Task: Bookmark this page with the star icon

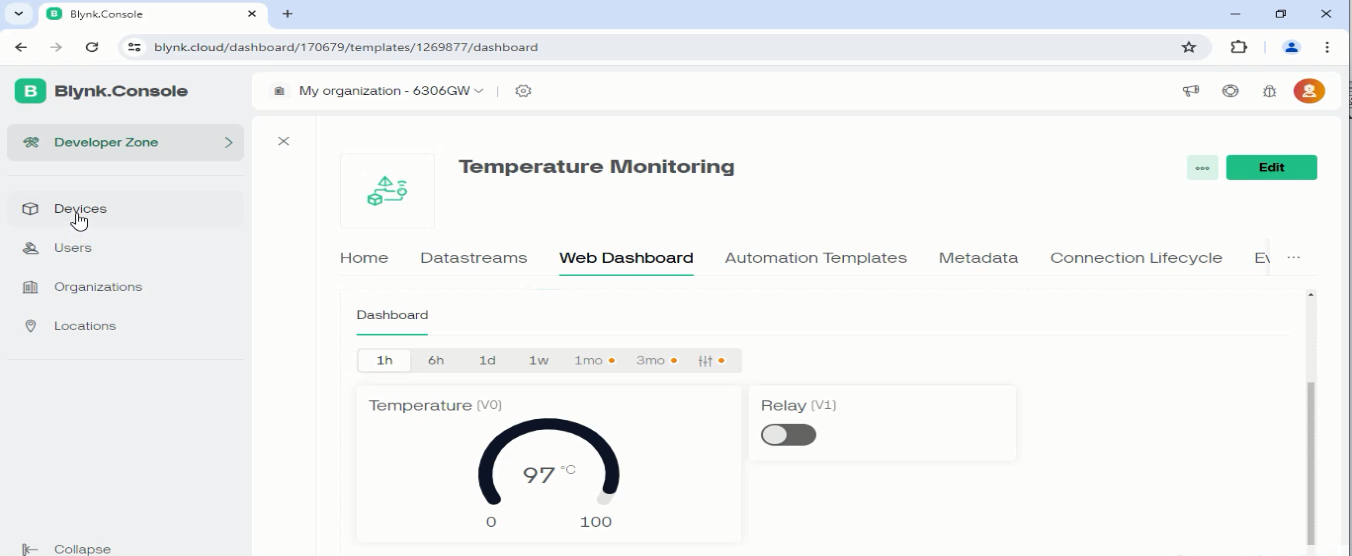Action: pos(1188,47)
